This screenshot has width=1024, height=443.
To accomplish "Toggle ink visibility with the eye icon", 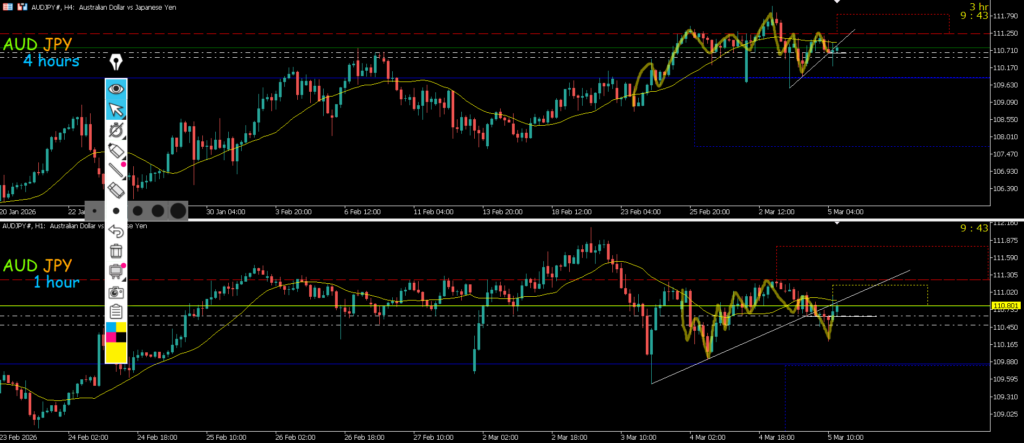I will point(117,88).
